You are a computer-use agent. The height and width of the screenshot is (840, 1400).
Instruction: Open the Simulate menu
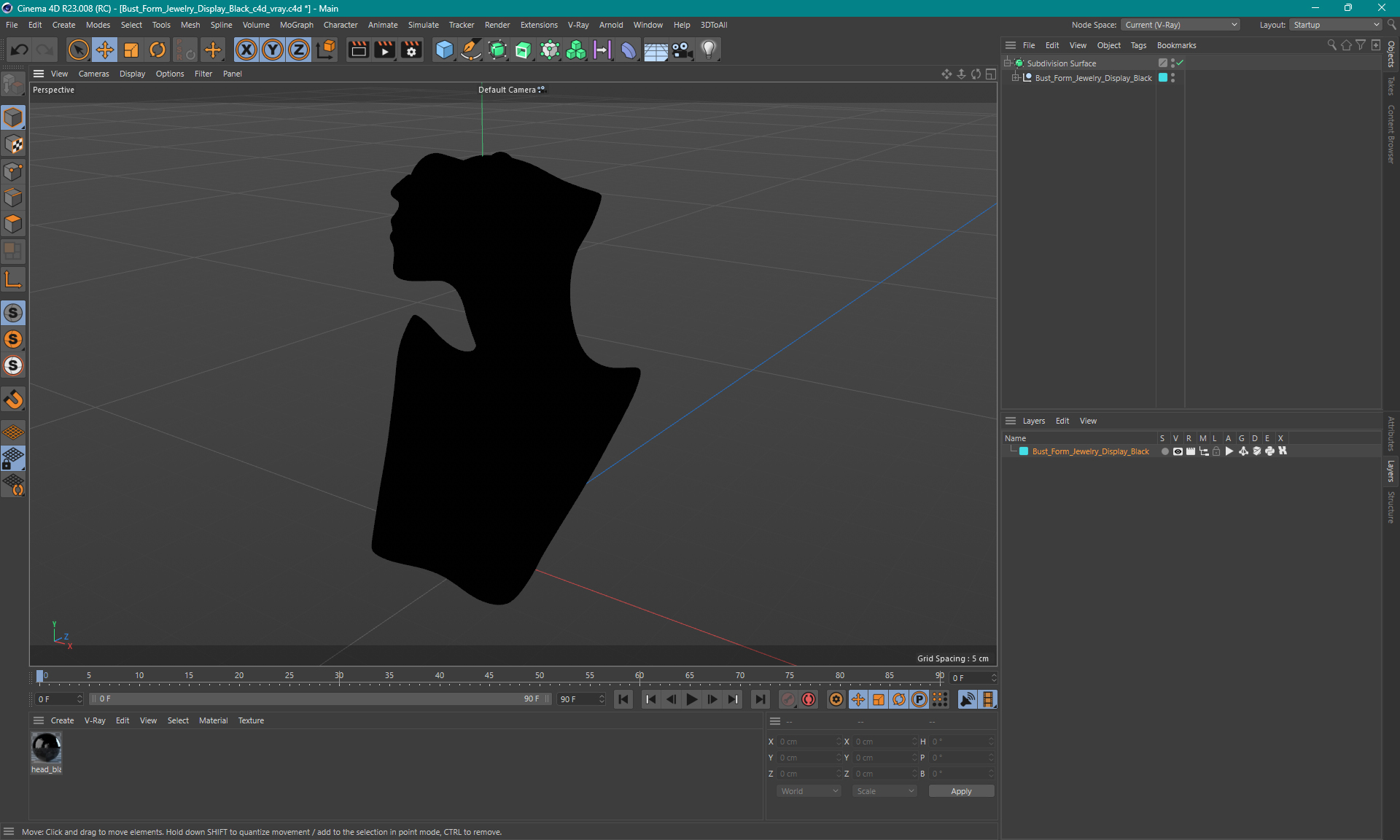(x=423, y=25)
